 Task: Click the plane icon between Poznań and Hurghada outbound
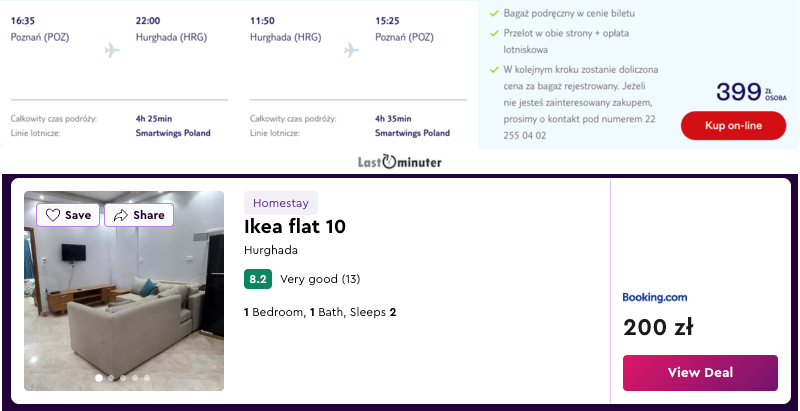click(112, 50)
